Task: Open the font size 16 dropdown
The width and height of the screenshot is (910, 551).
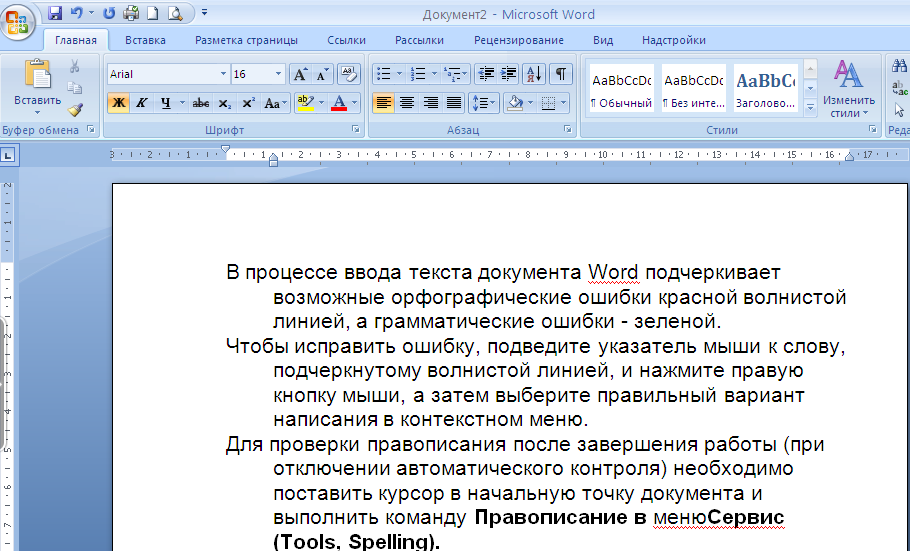Action: pyautogui.click(x=278, y=74)
